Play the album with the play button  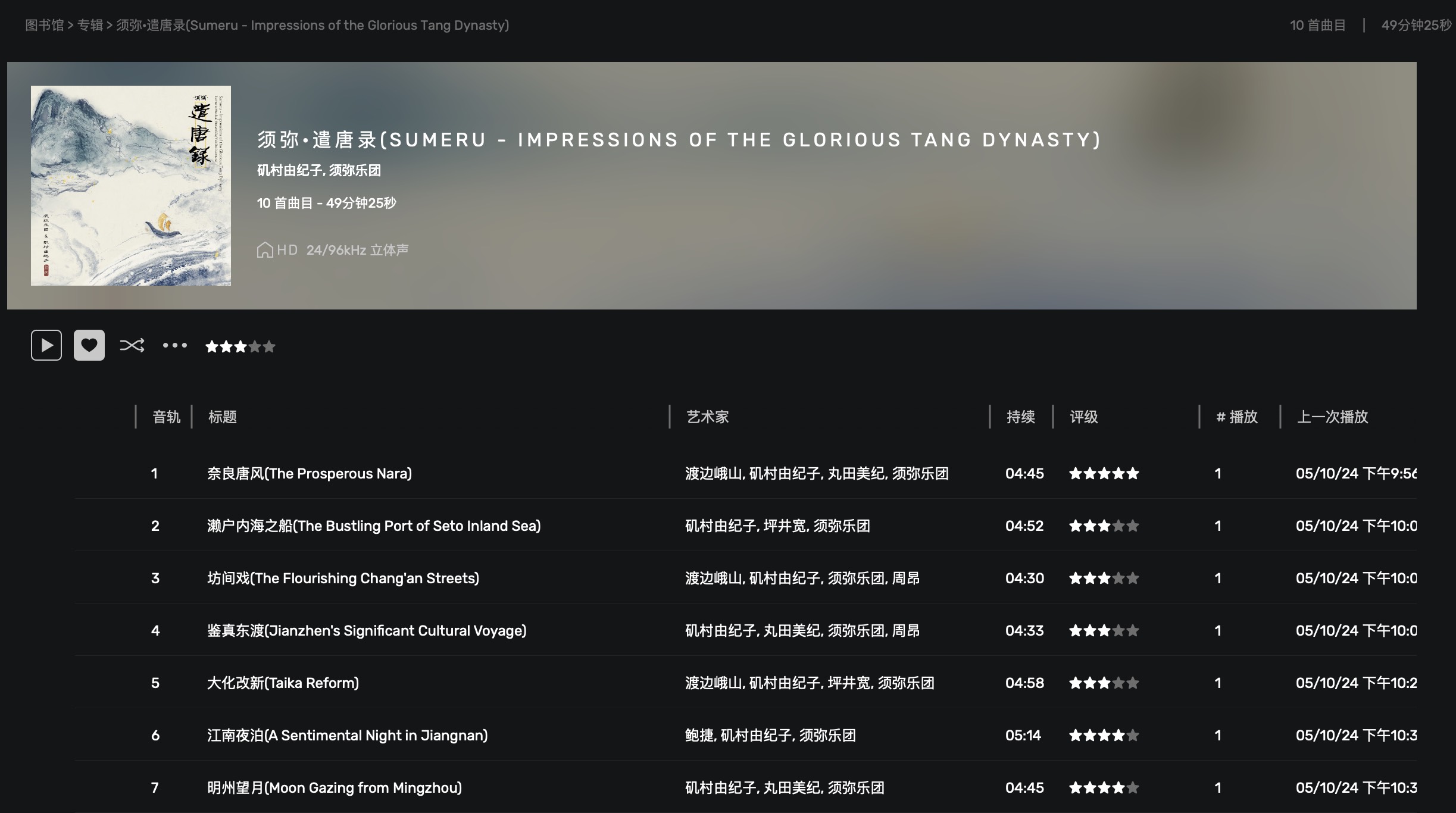46,345
